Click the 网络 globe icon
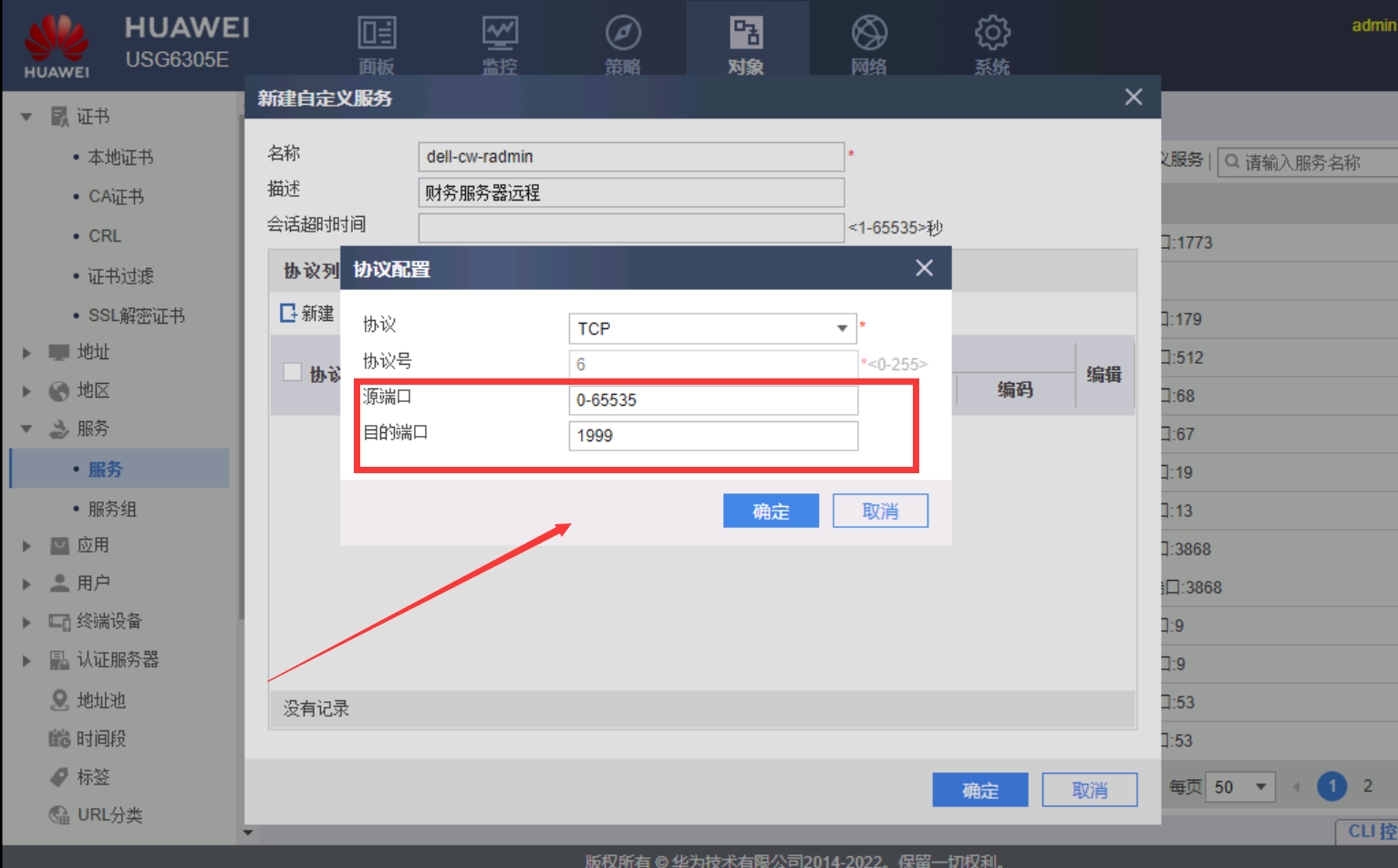Viewport: 1398px width, 868px height. 868,34
